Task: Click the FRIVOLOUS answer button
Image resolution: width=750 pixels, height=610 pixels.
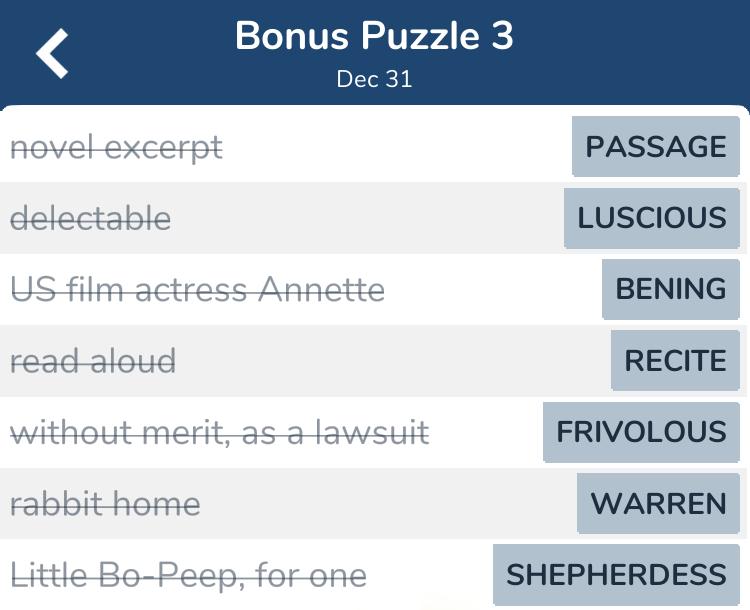Action: pyautogui.click(x=641, y=432)
